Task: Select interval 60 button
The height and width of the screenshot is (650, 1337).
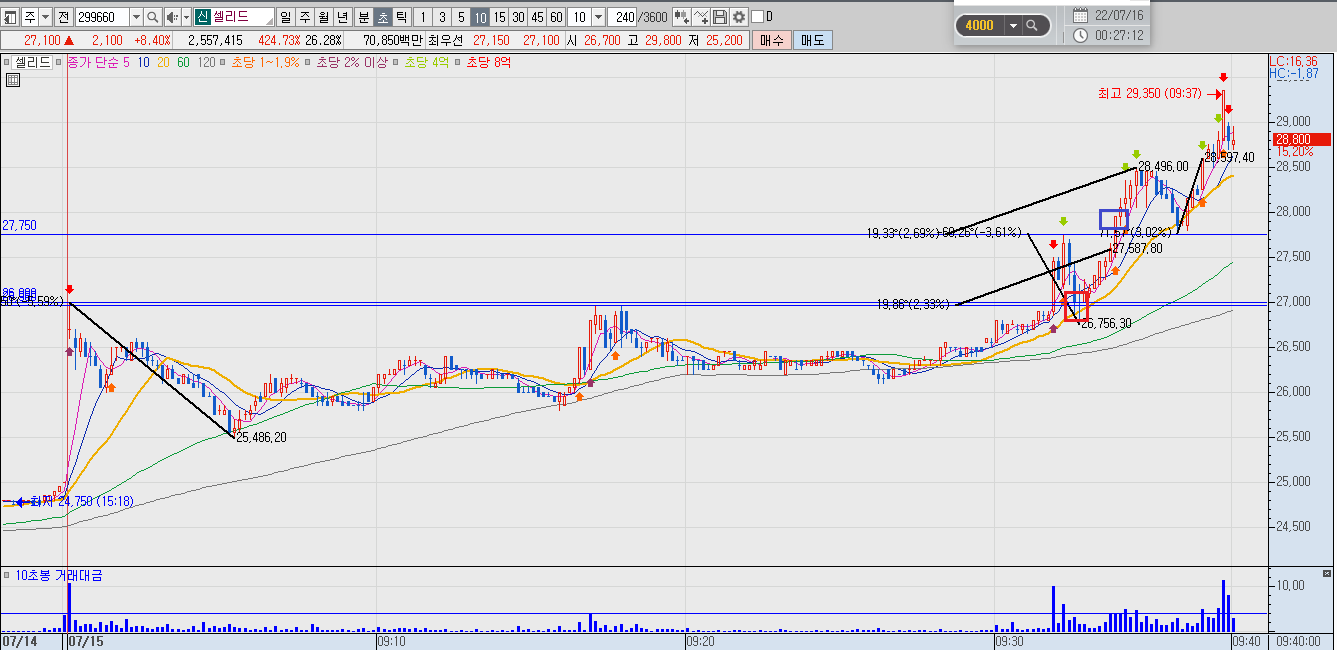Action: (556, 17)
